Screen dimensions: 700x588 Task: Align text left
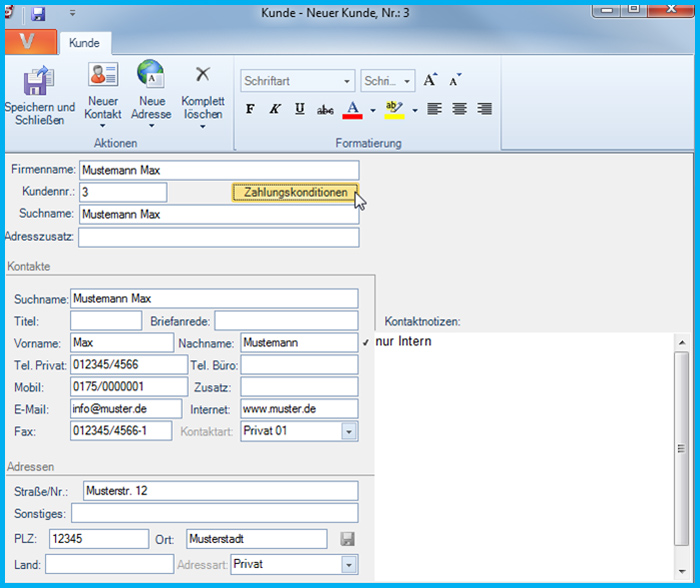(x=434, y=108)
